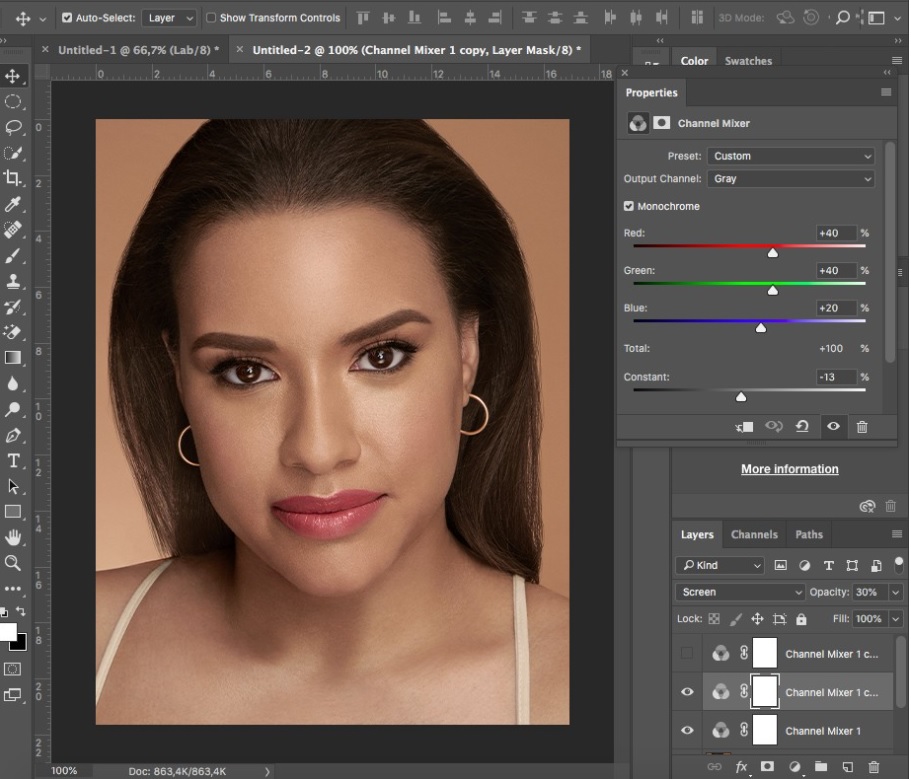Select the Eyedropper tool

[x=13, y=204]
